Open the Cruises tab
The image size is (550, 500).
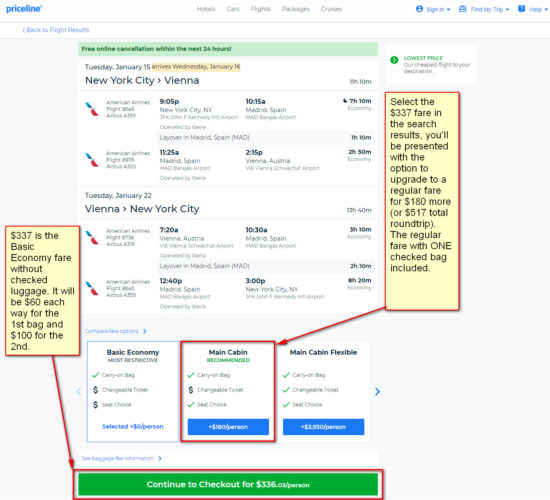tap(331, 9)
